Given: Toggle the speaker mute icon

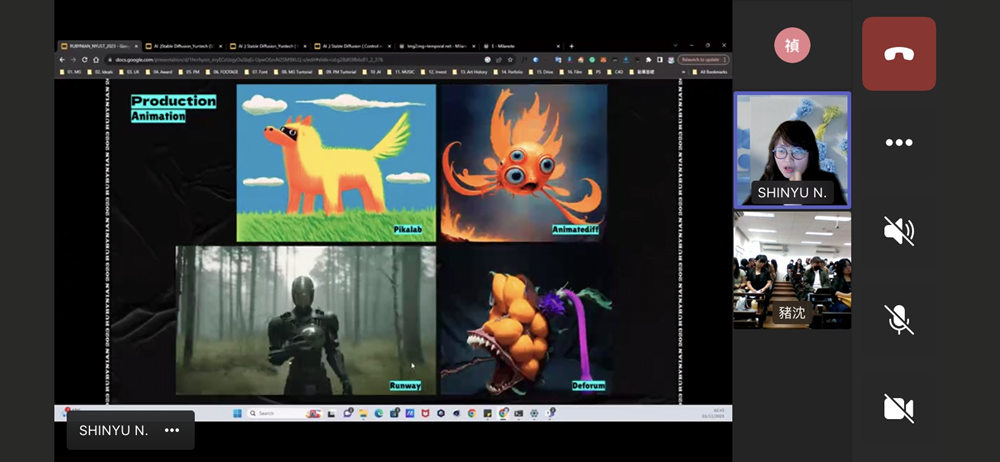Looking at the screenshot, I should [x=899, y=231].
